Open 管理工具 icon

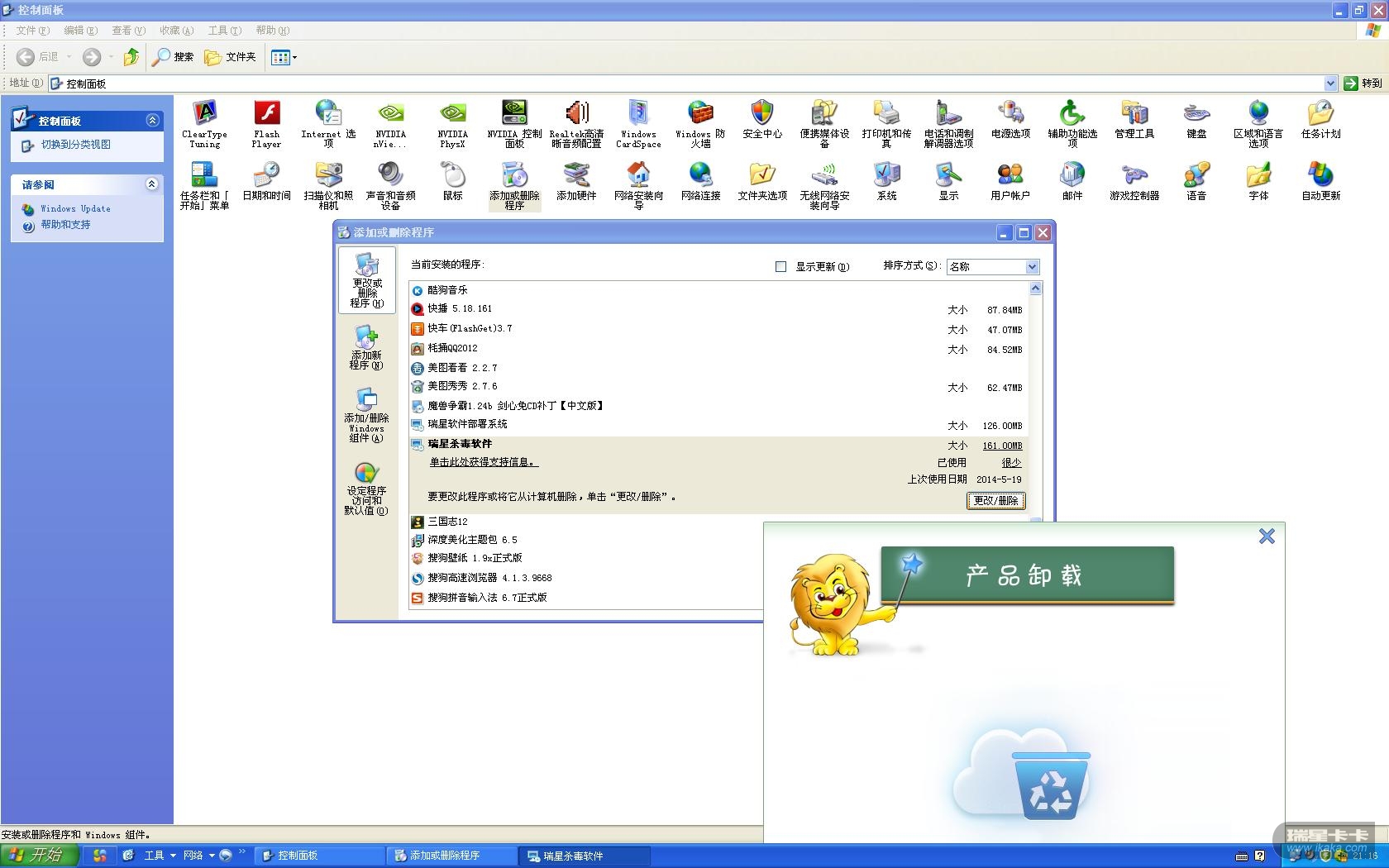pos(1134,119)
